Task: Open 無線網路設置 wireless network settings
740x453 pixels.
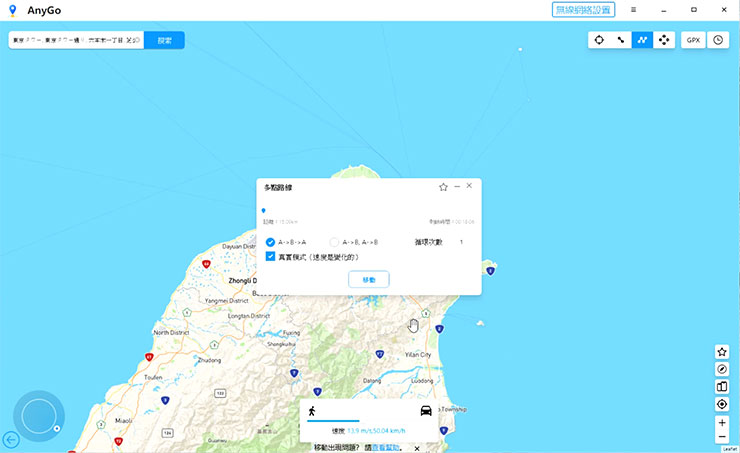Action: (583, 9)
